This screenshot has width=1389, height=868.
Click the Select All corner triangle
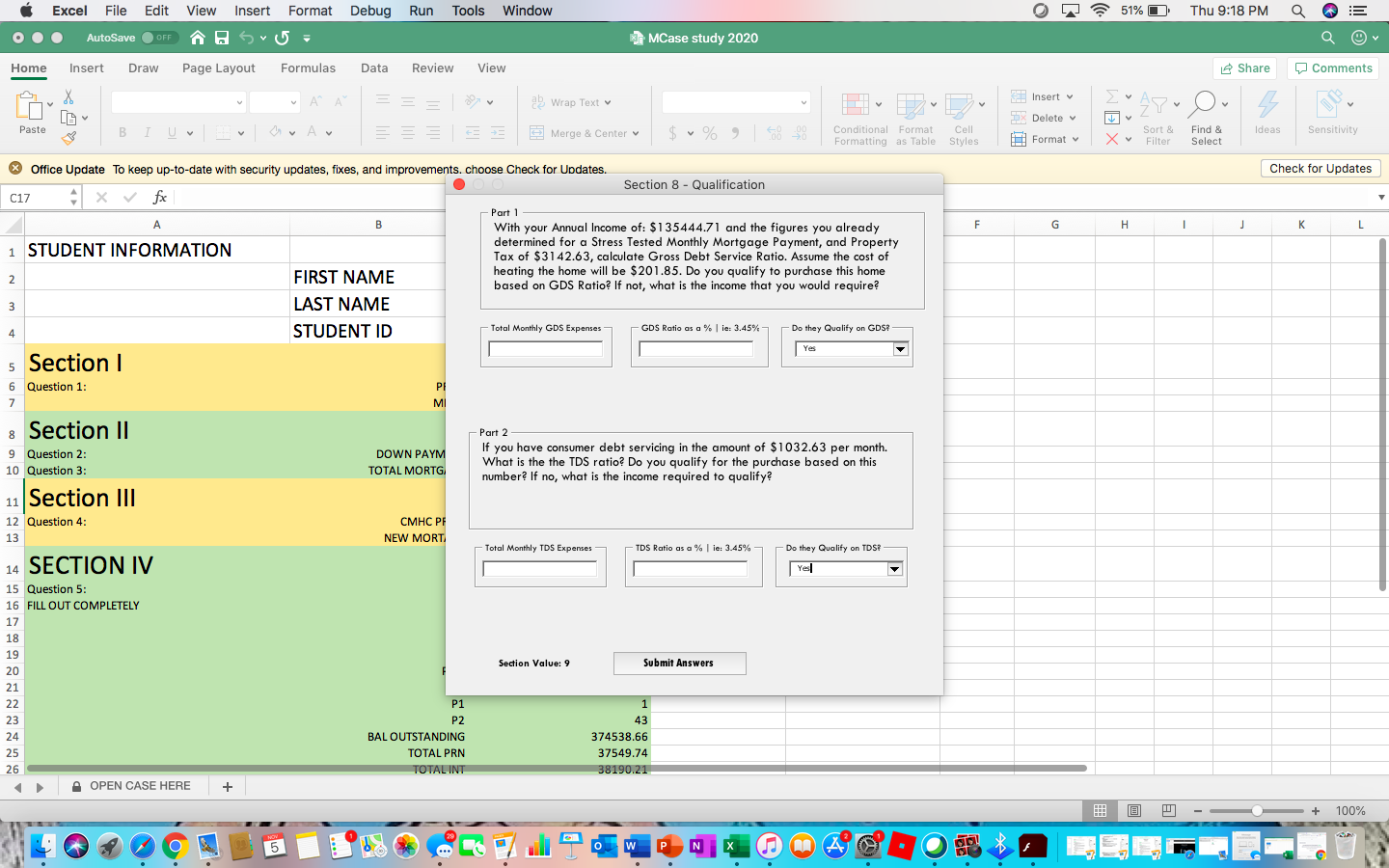14,226
